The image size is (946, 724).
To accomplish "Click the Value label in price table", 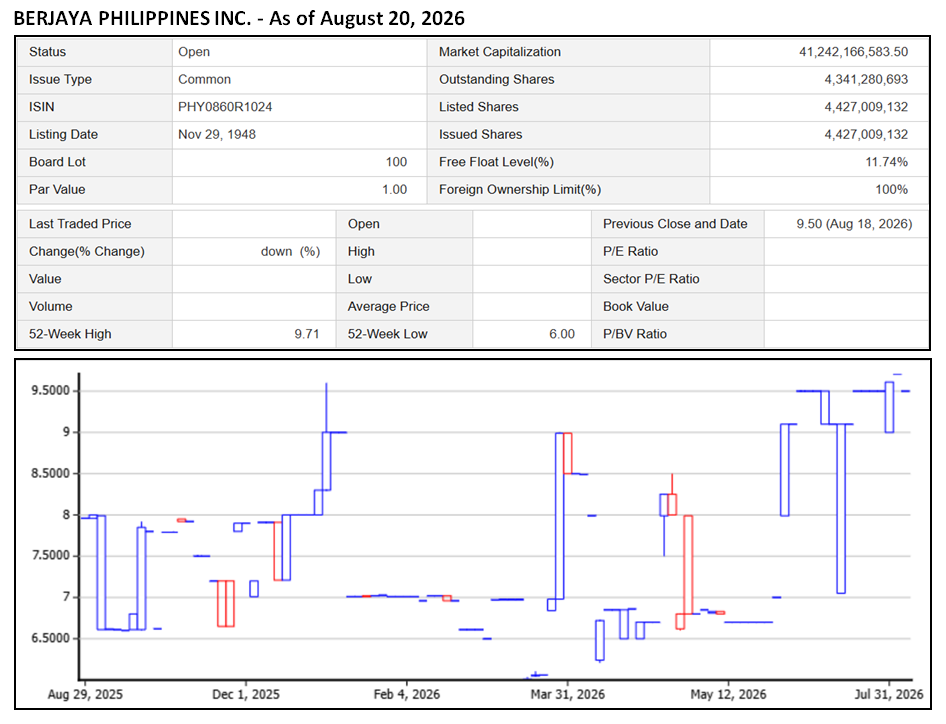I will 45,279.
